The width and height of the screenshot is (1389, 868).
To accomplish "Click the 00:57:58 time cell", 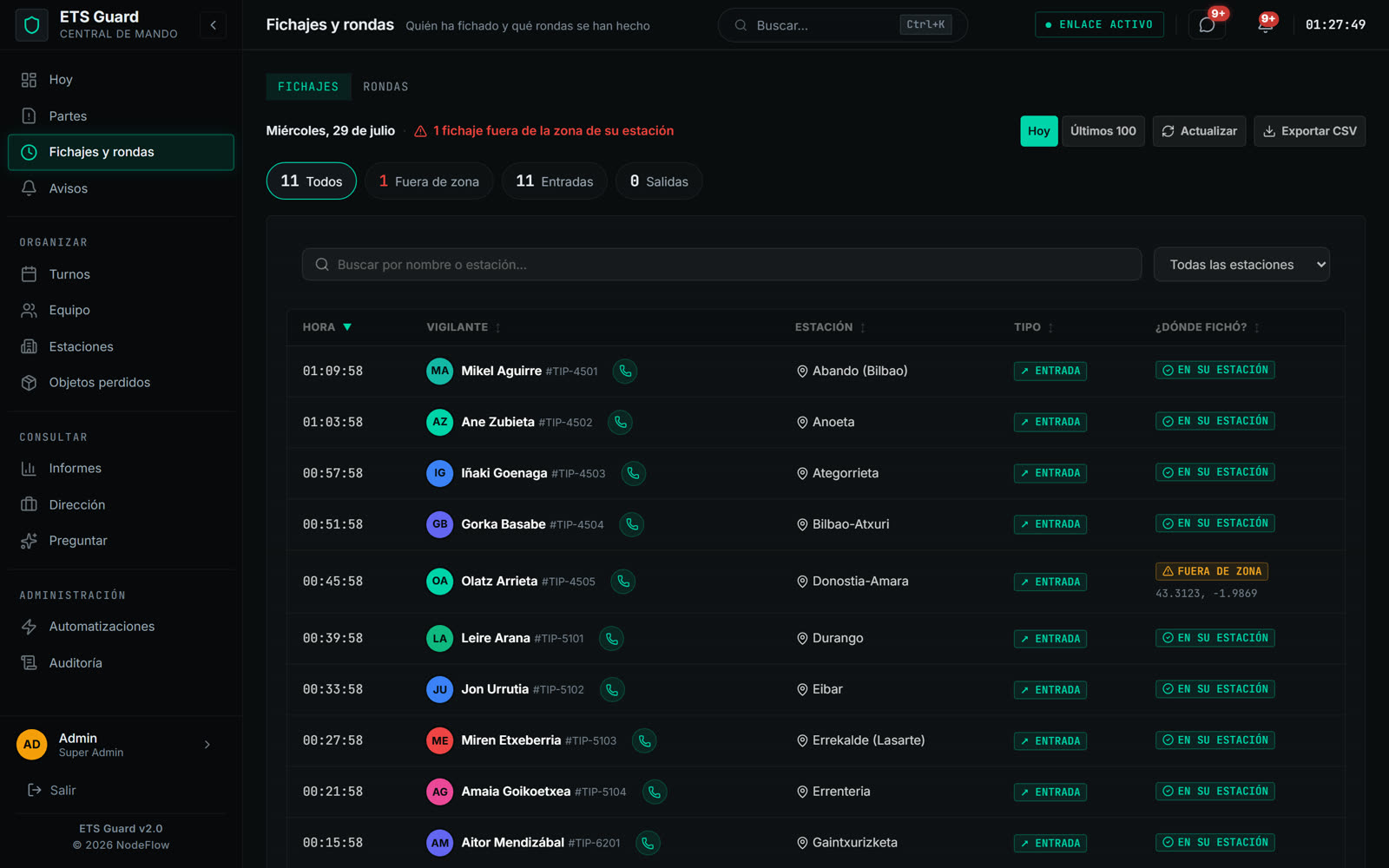I will click(x=332, y=474).
